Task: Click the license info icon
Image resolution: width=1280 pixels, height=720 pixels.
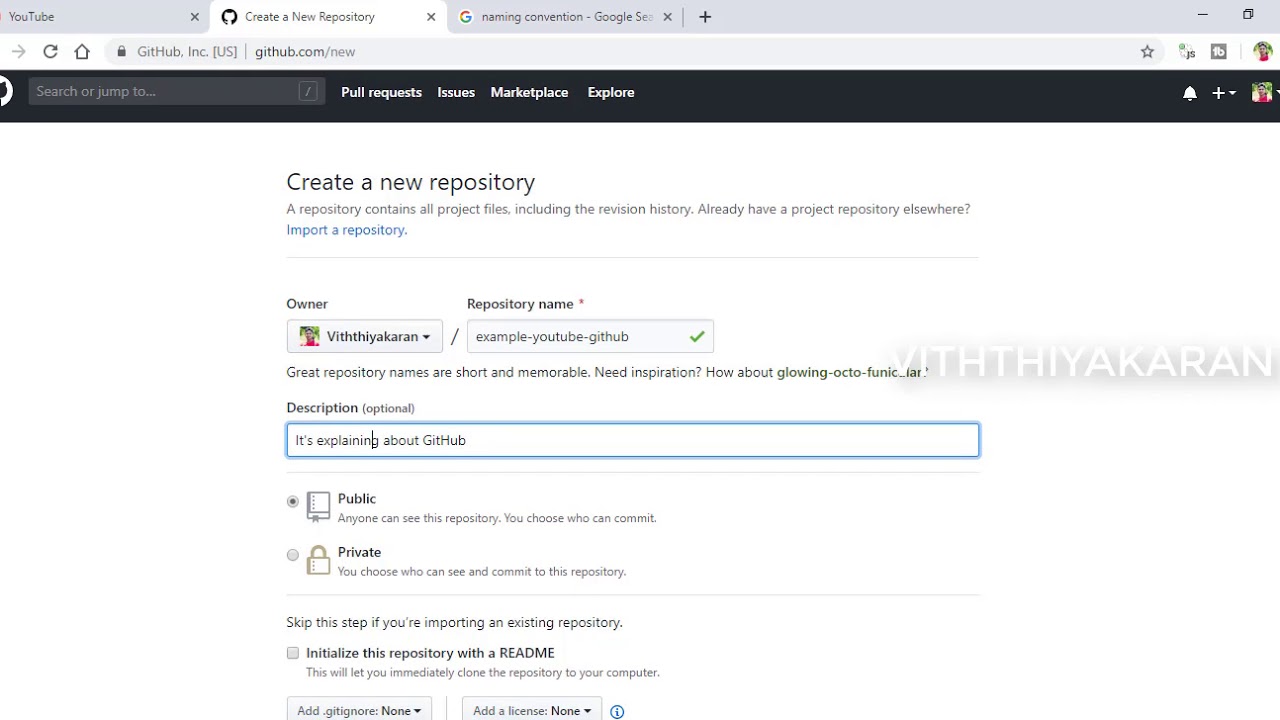Action: [x=617, y=712]
